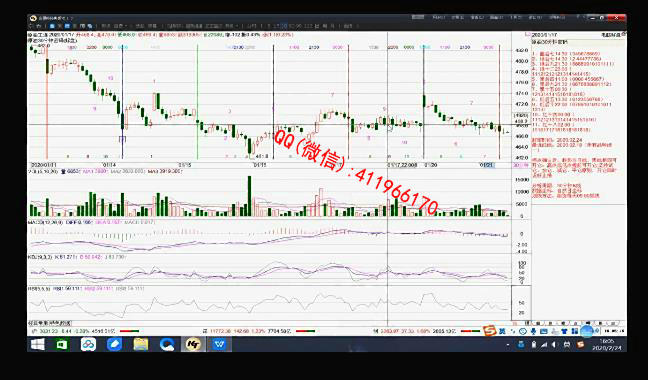The height and width of the screenshot is (380, 648).
Task: Open the blue Q browser taskbar icon
Action: tap(167, 344)
